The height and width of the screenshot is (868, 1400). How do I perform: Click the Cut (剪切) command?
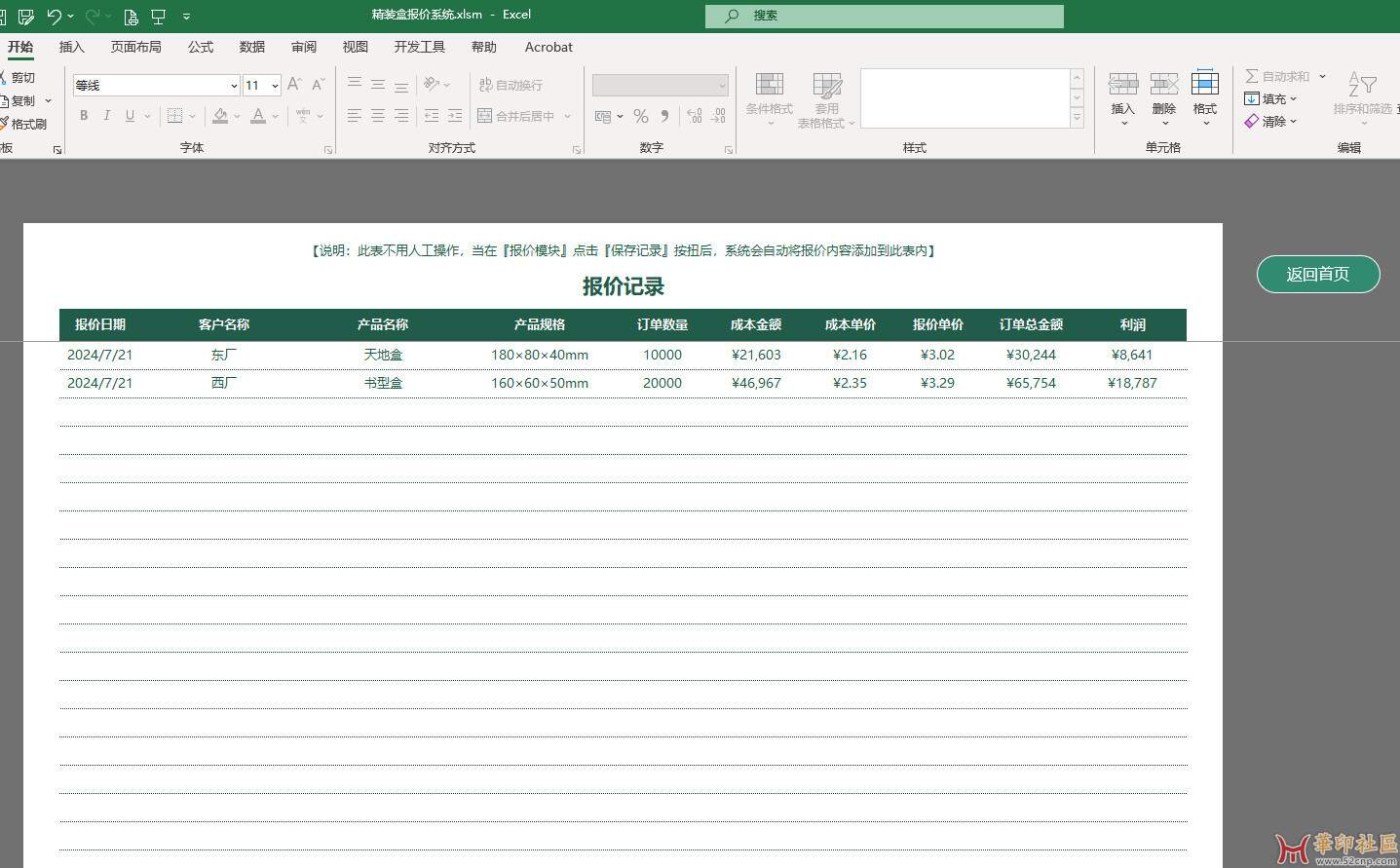[19, 78]
